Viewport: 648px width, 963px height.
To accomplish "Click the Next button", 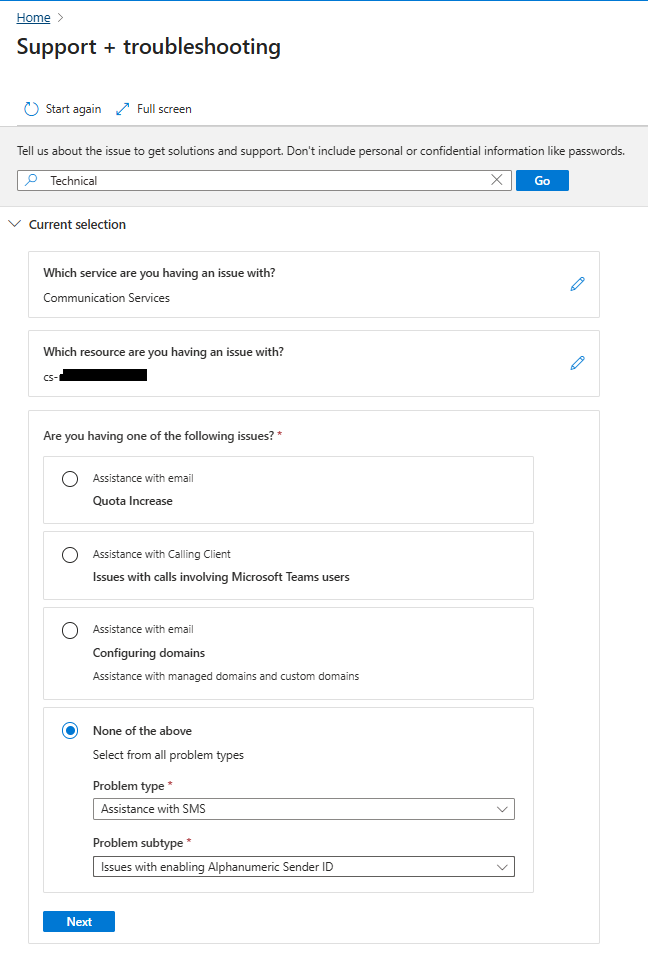I will coord(79,922).
